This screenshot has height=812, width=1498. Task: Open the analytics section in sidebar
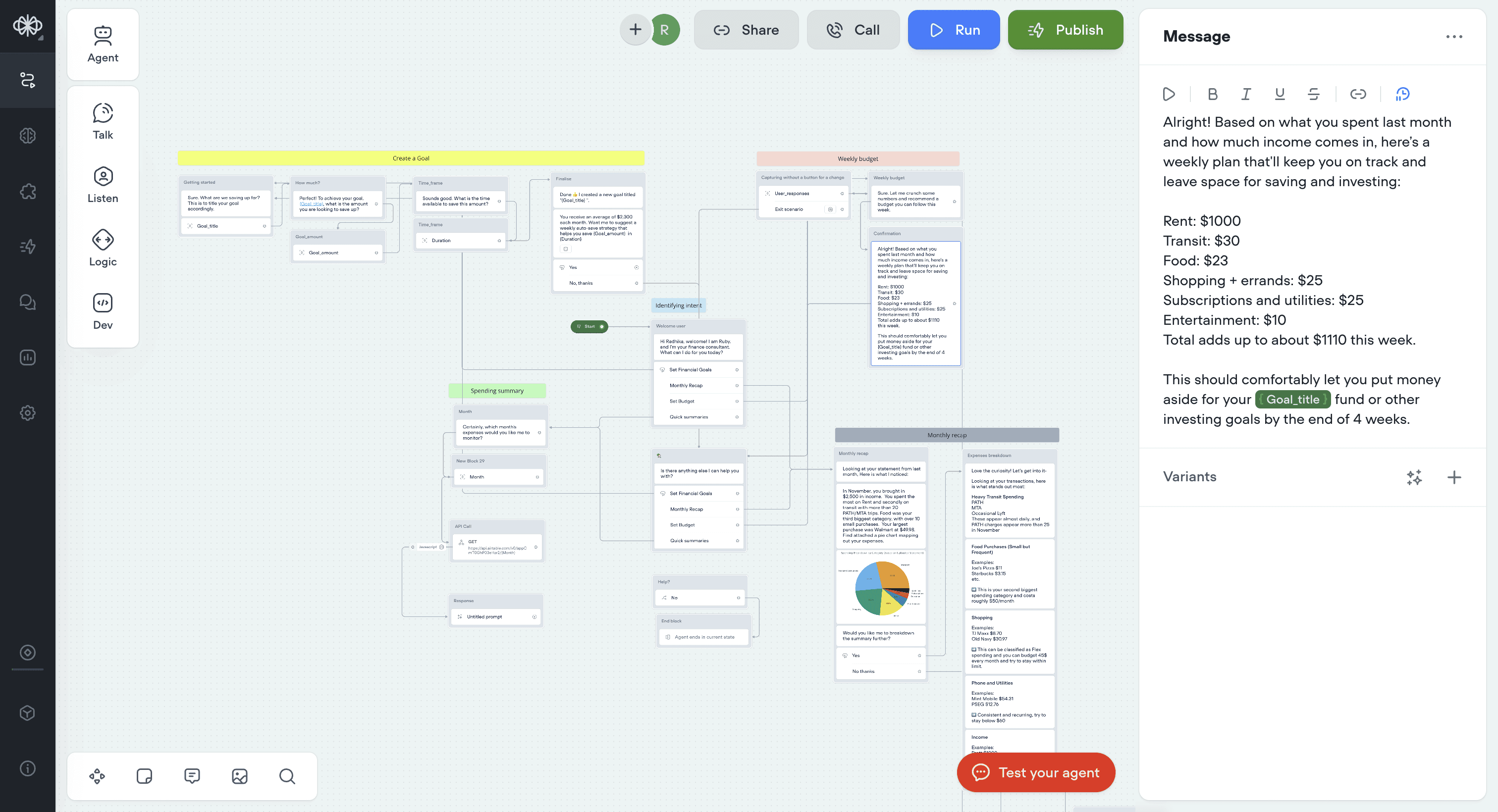point(28,357)
